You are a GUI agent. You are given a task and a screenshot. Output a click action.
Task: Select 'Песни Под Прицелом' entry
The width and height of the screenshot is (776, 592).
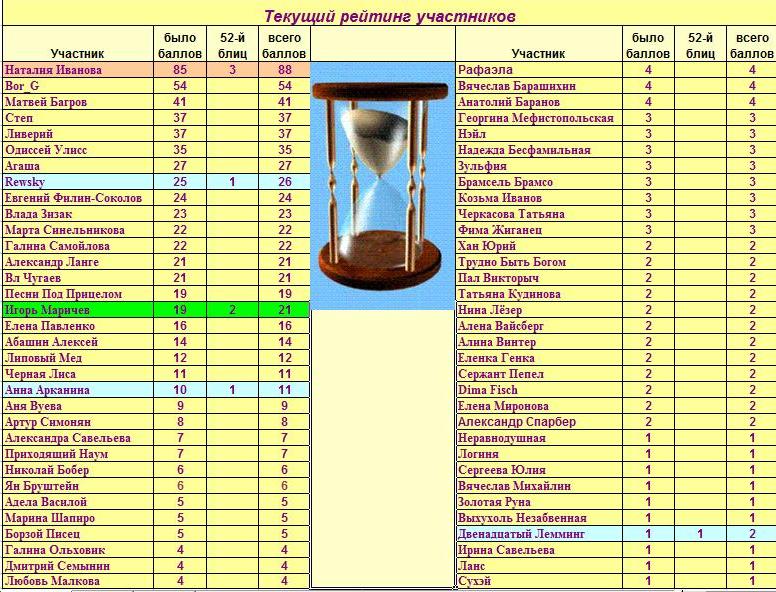pyautogui.click(x=78, y=294)
